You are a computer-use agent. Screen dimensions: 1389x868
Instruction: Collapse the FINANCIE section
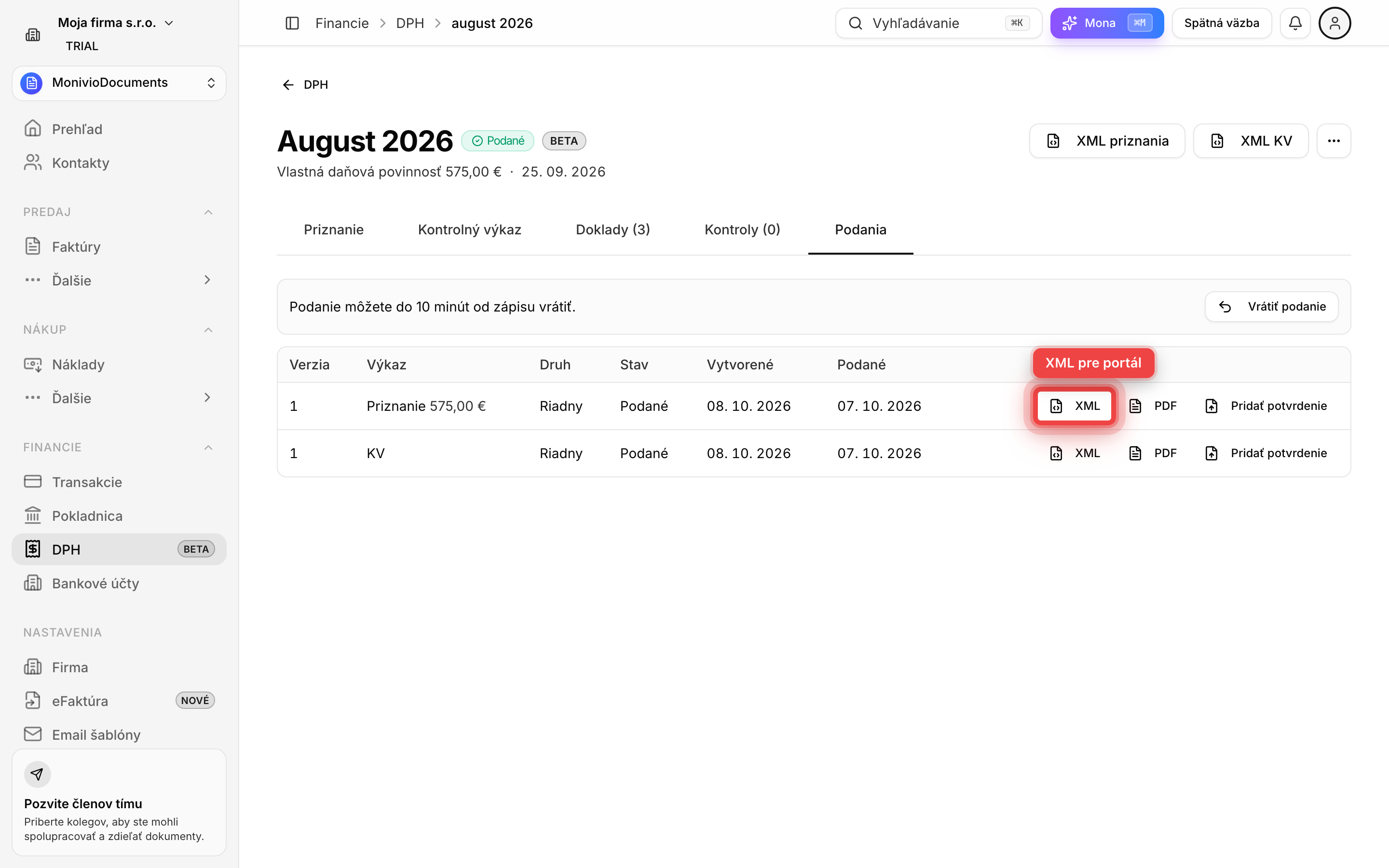coord(208,447)
